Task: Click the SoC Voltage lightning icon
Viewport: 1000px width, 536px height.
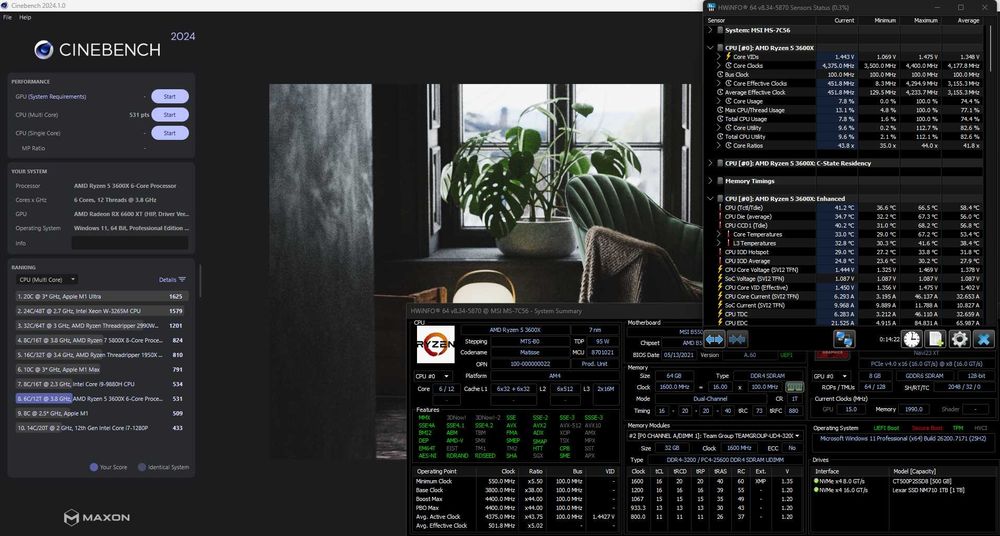Action: coord(721,278)
